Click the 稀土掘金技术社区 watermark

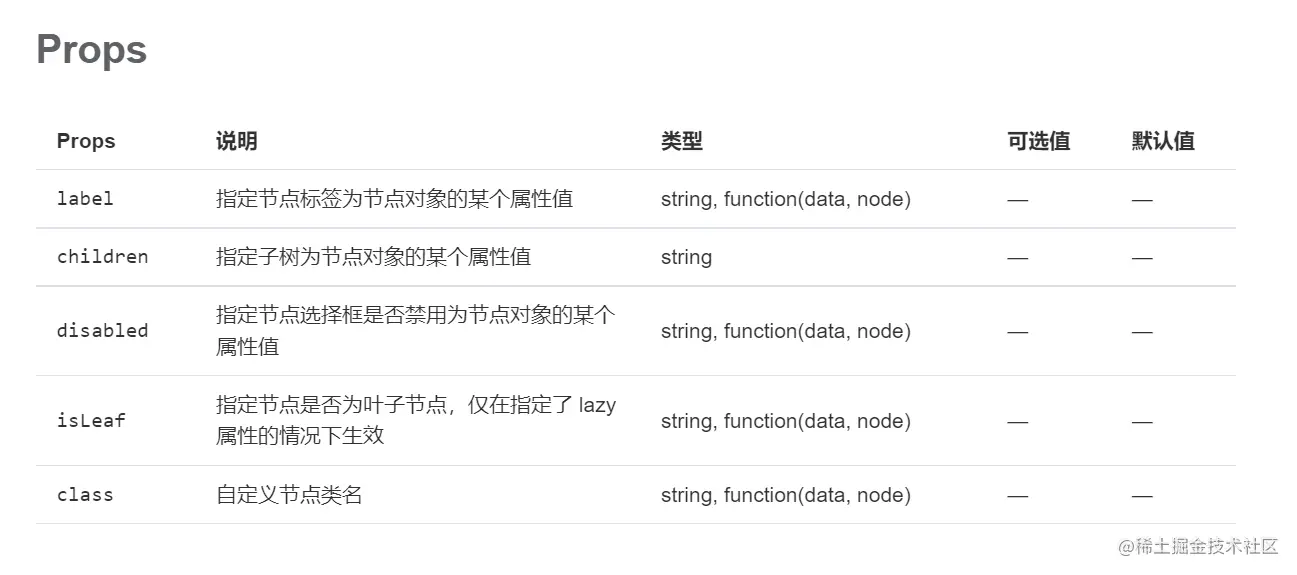pos(1199,546)
